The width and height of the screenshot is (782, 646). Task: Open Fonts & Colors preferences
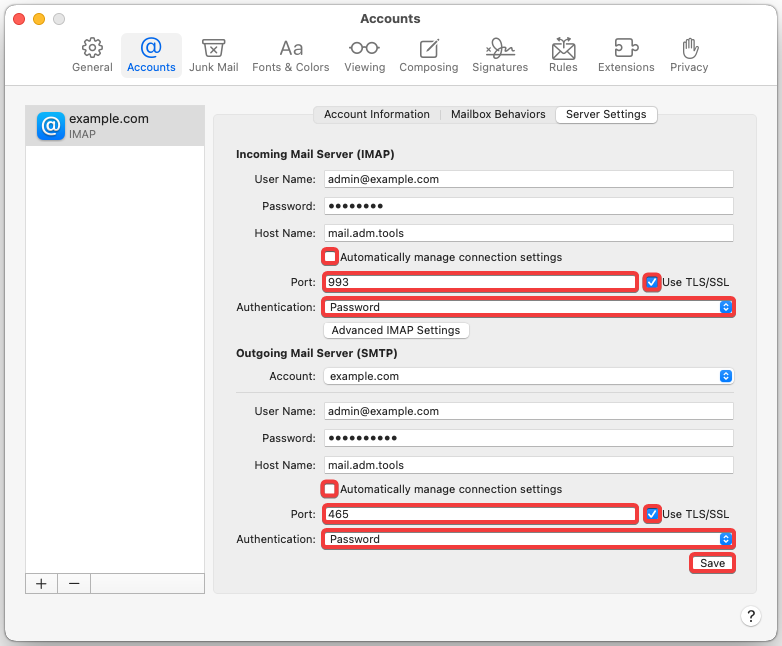click(x=291, y=55)
